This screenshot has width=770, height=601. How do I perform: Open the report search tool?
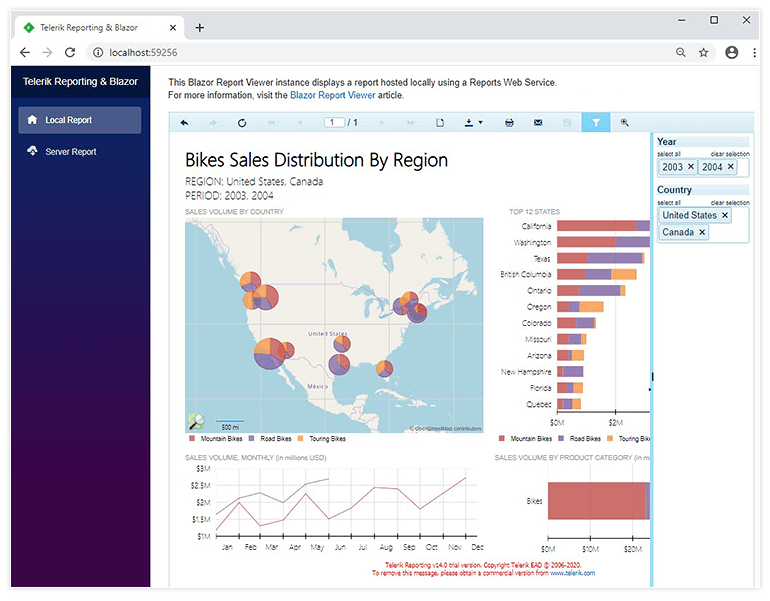point(625,123)
